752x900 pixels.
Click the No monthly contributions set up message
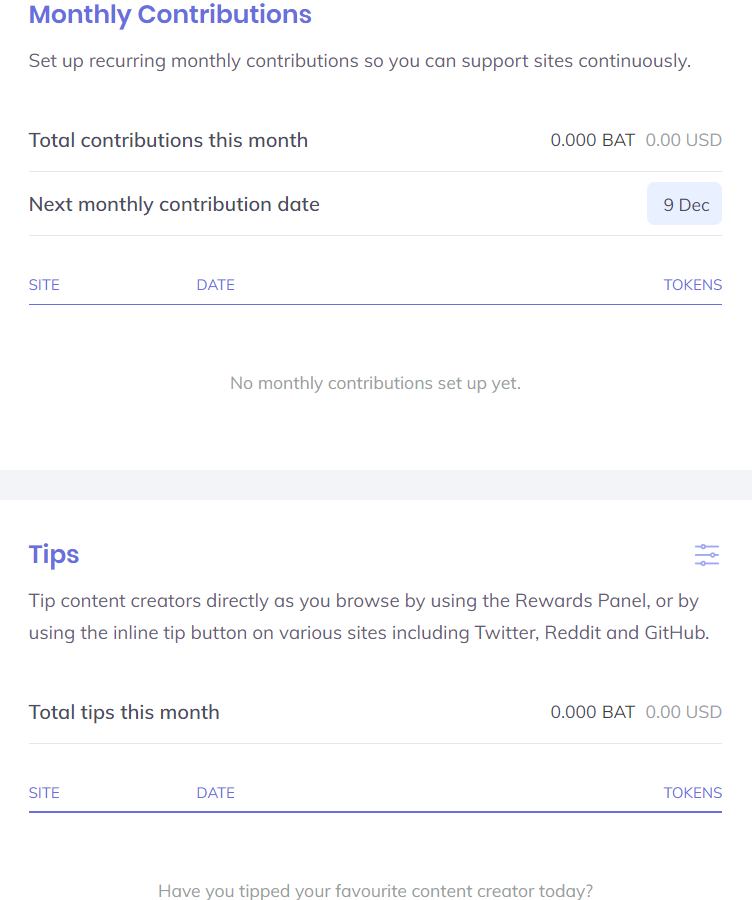pos(375,383)
